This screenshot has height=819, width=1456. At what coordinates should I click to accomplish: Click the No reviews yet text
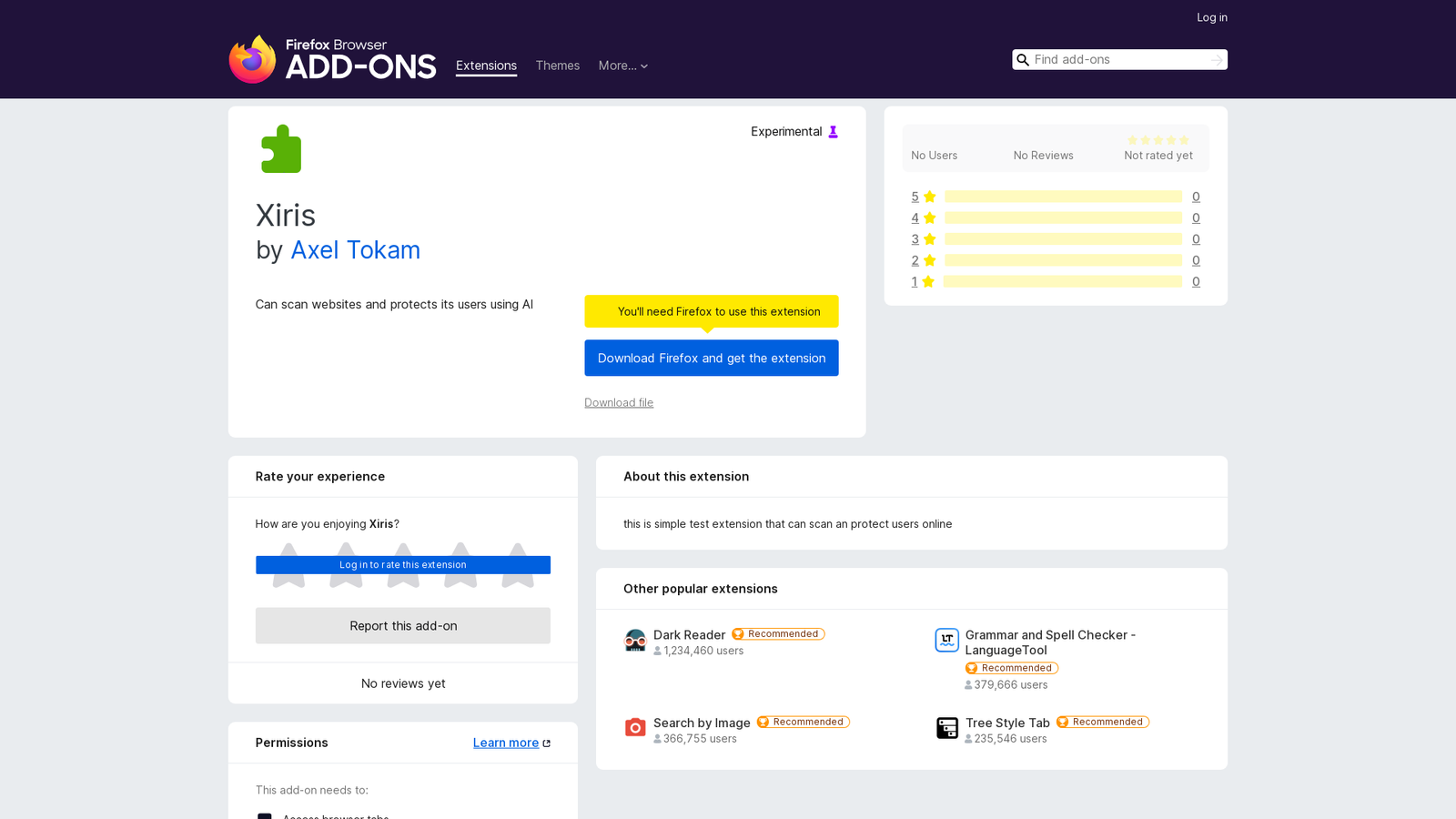(x=403, y=684)
